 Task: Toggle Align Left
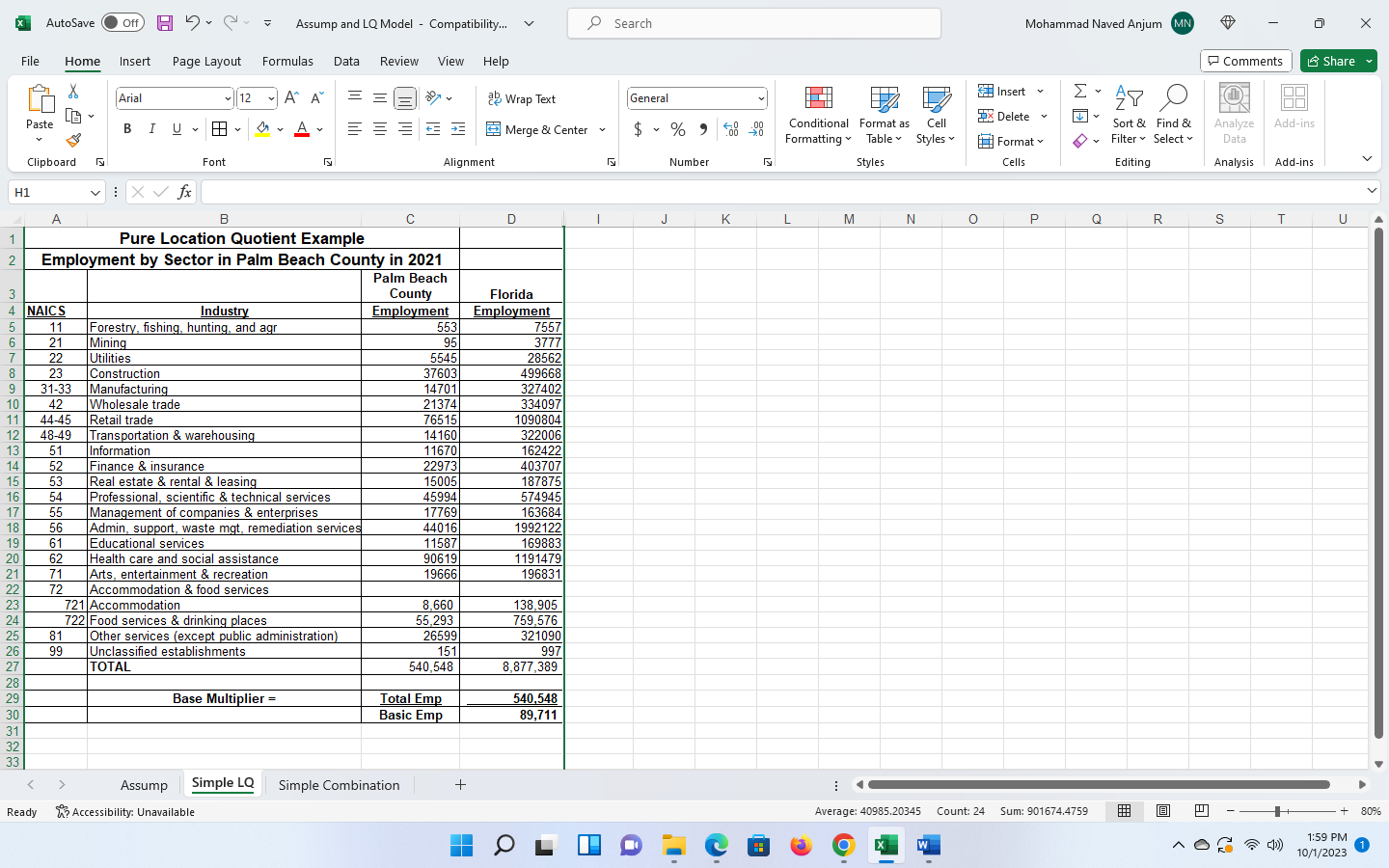(355, 129)
